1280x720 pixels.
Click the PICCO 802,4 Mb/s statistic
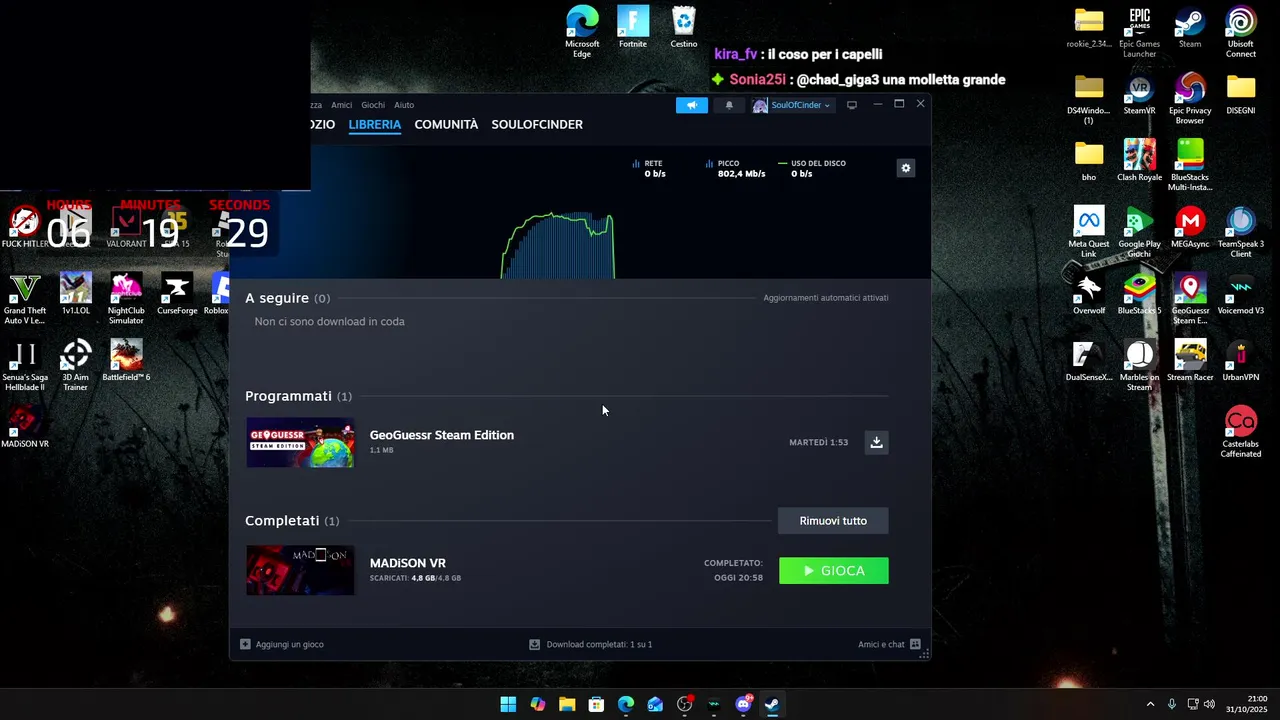[735, 168]
